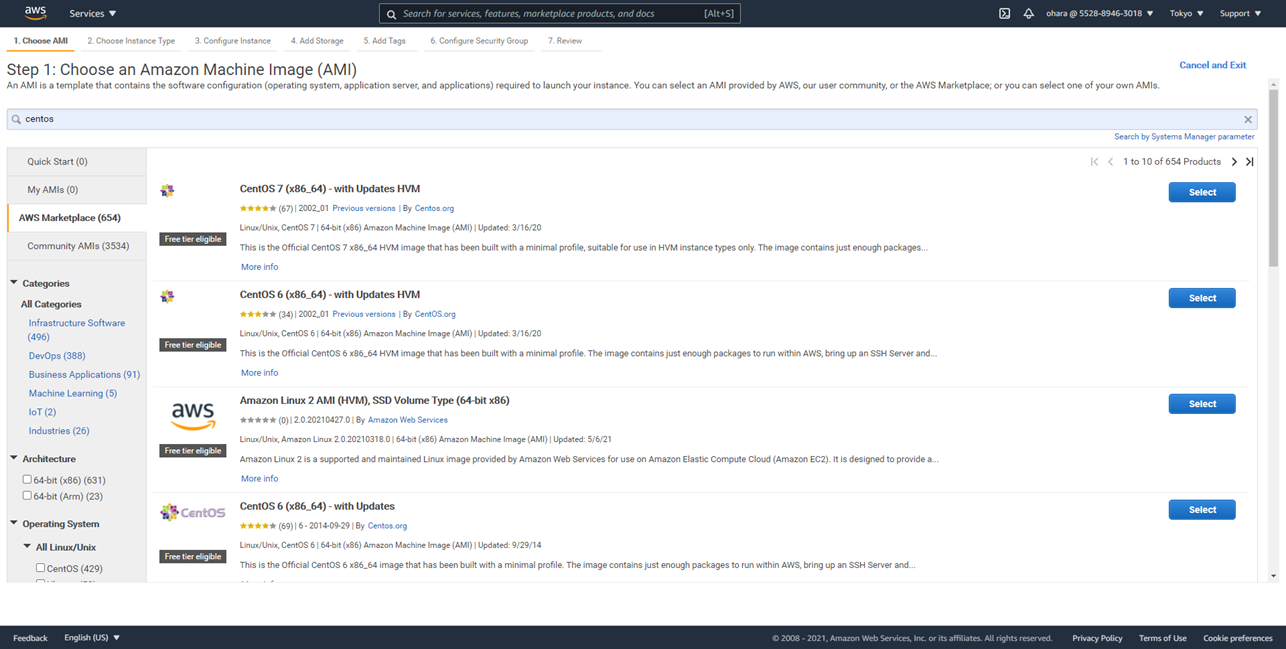The height and width of the screenshot is (649, 1286).
Task: Filter by Infrastructure Software (496) category
Action: [x=77, y=330]
